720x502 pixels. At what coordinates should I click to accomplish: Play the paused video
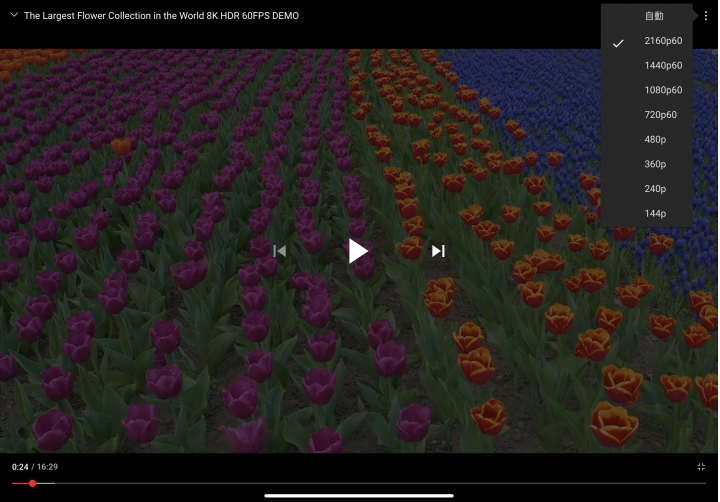click(x=358, y=251)
